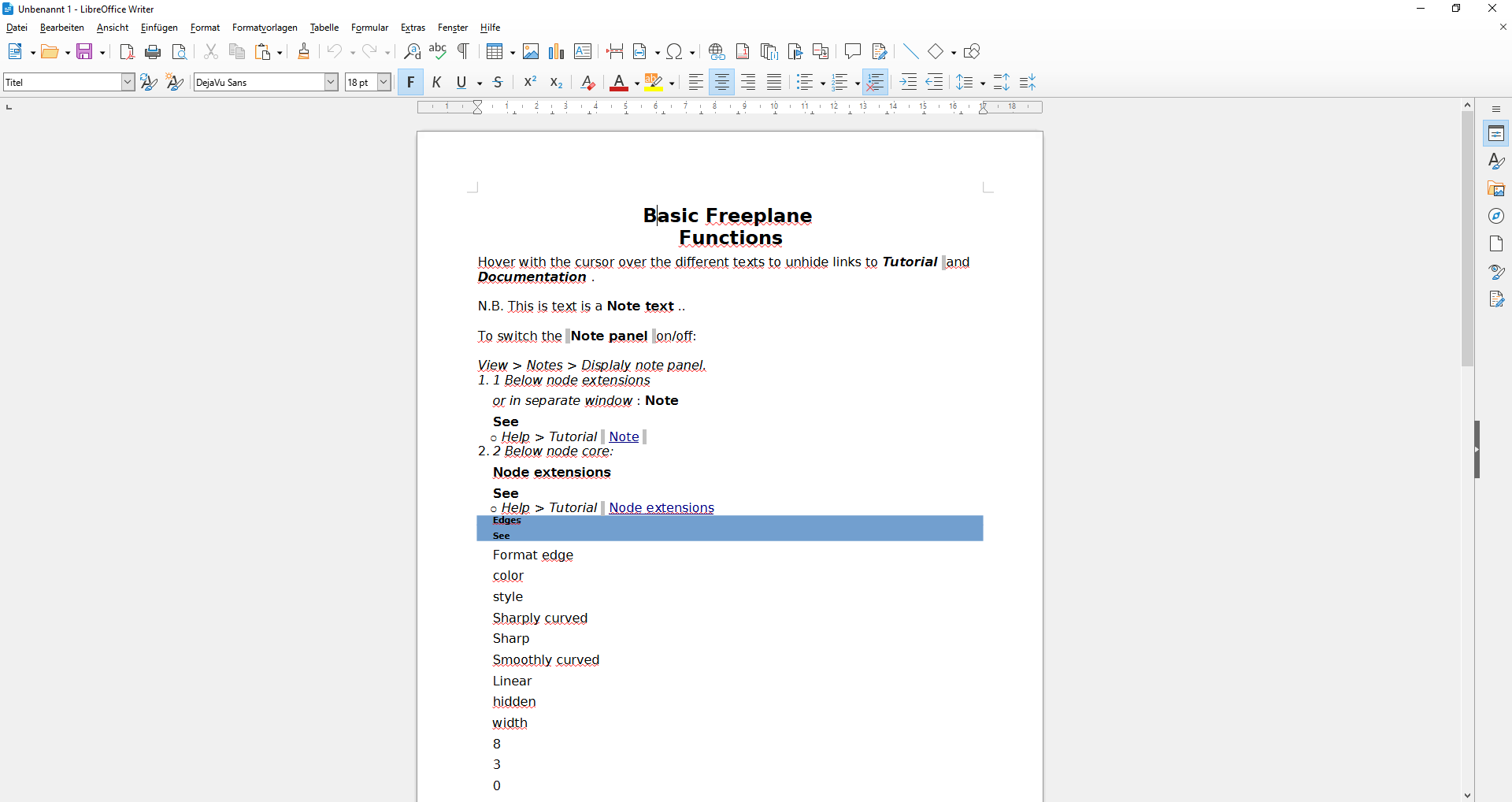The image size is (1512, 802).
Task: Toggle track changes recording
Action: pos(880,52)
